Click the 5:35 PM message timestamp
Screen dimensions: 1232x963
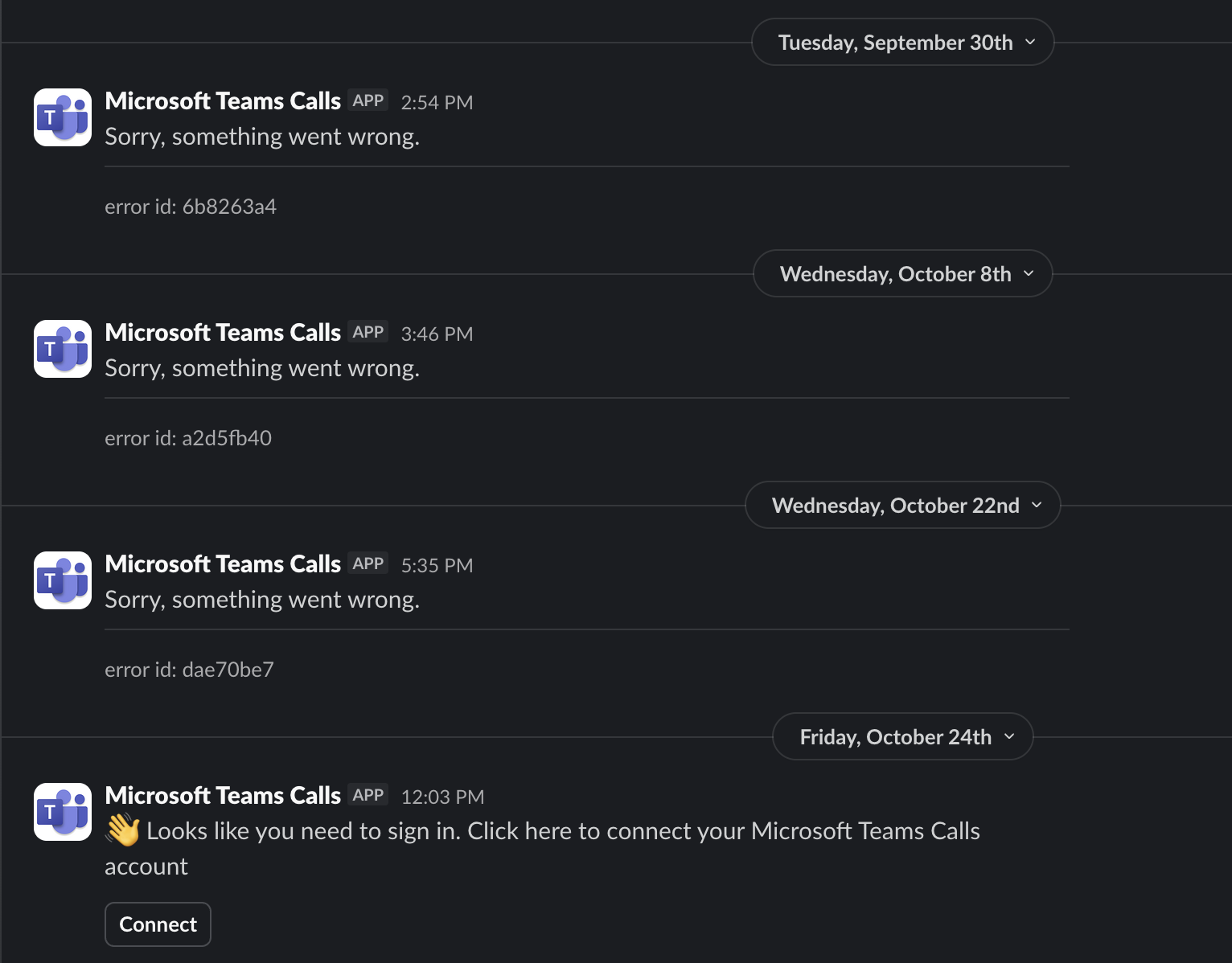point(437,566)
